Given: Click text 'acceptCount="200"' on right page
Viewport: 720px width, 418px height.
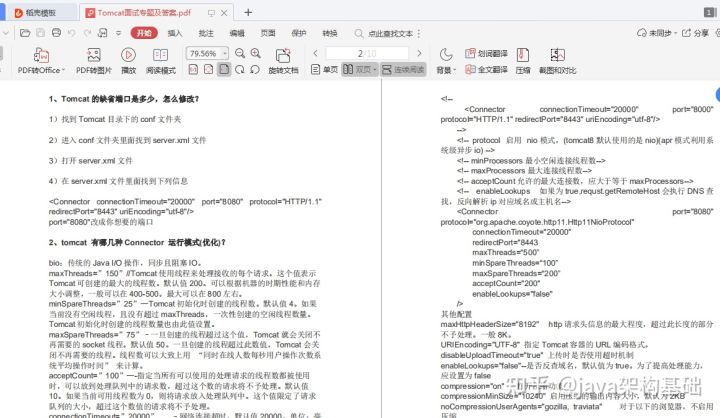Looking at the screenshot, I should 506,283.
